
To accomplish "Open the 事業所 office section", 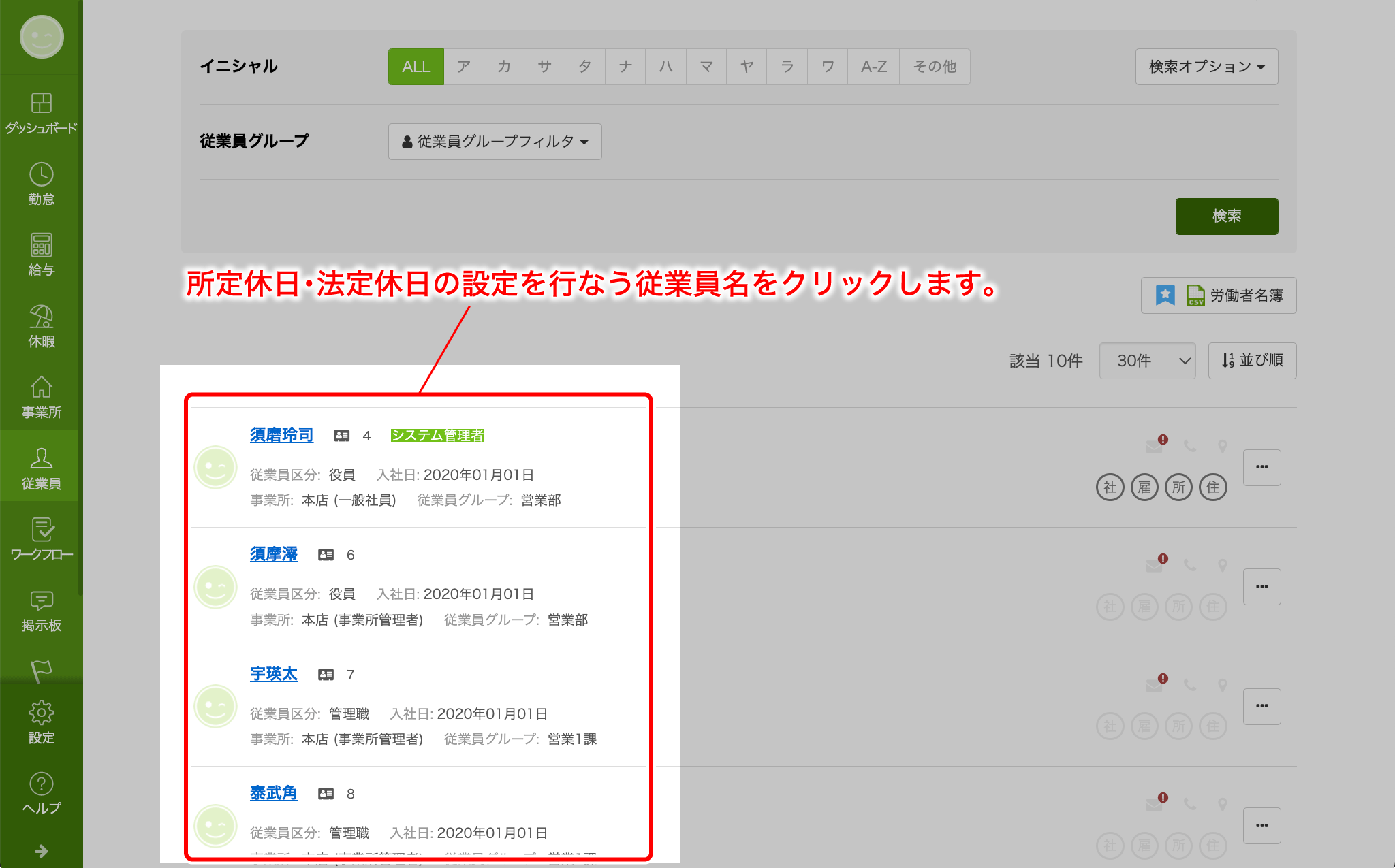I will (41, 397).
